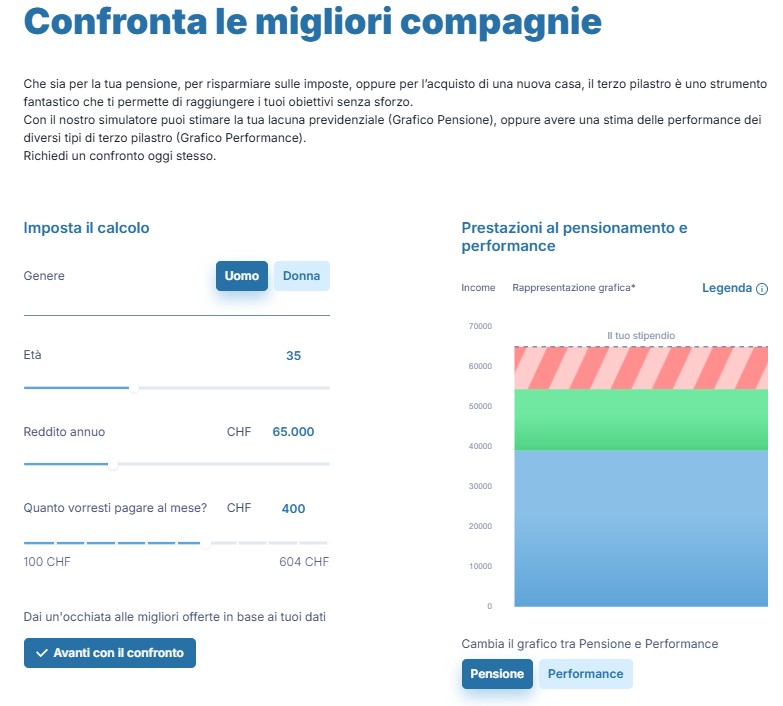The width and height of the screenshot is (783, 706).
Task: Click the monthly payment slider handle
Action: 206,544
